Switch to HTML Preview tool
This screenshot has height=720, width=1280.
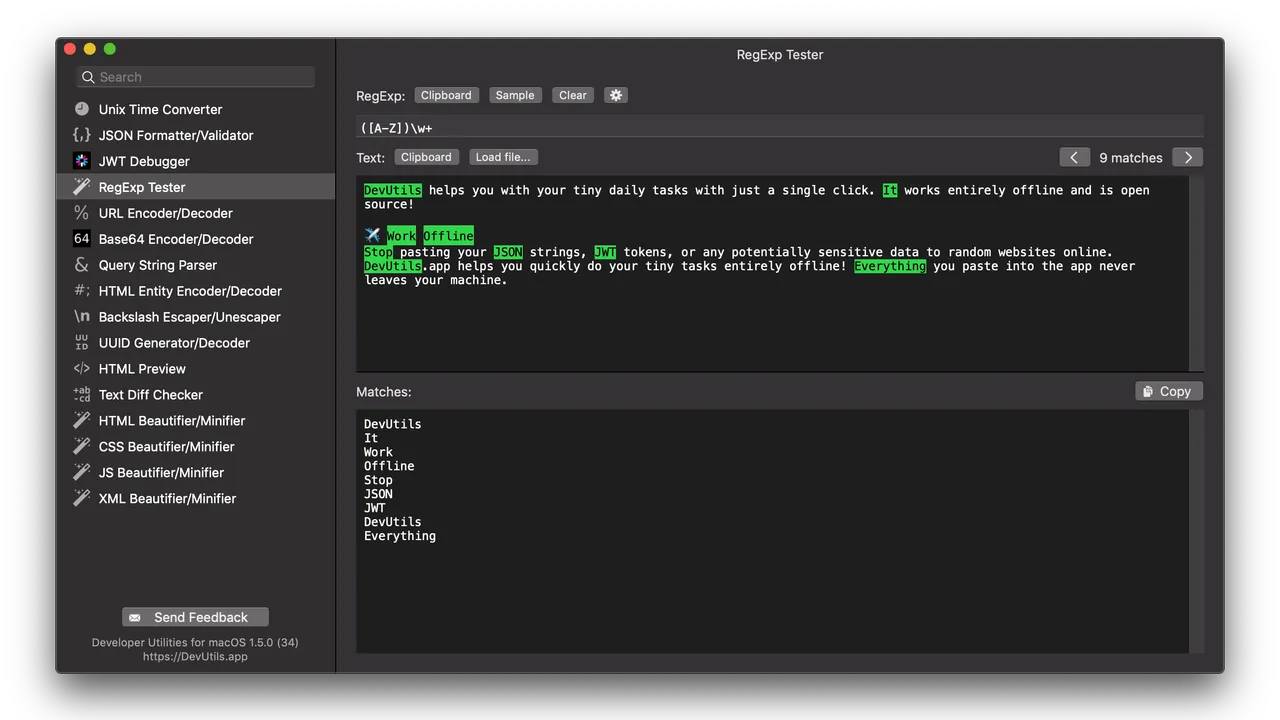pos(195,369)
